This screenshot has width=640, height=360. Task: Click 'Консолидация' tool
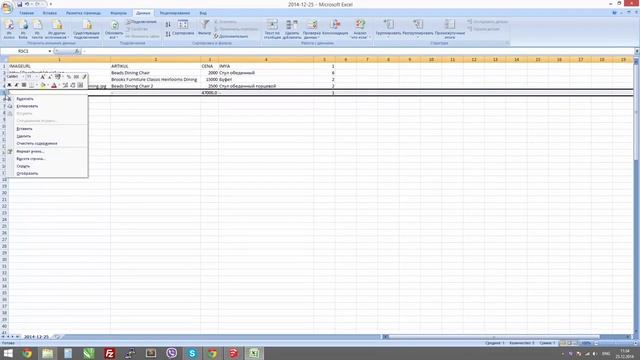(335, 28)
